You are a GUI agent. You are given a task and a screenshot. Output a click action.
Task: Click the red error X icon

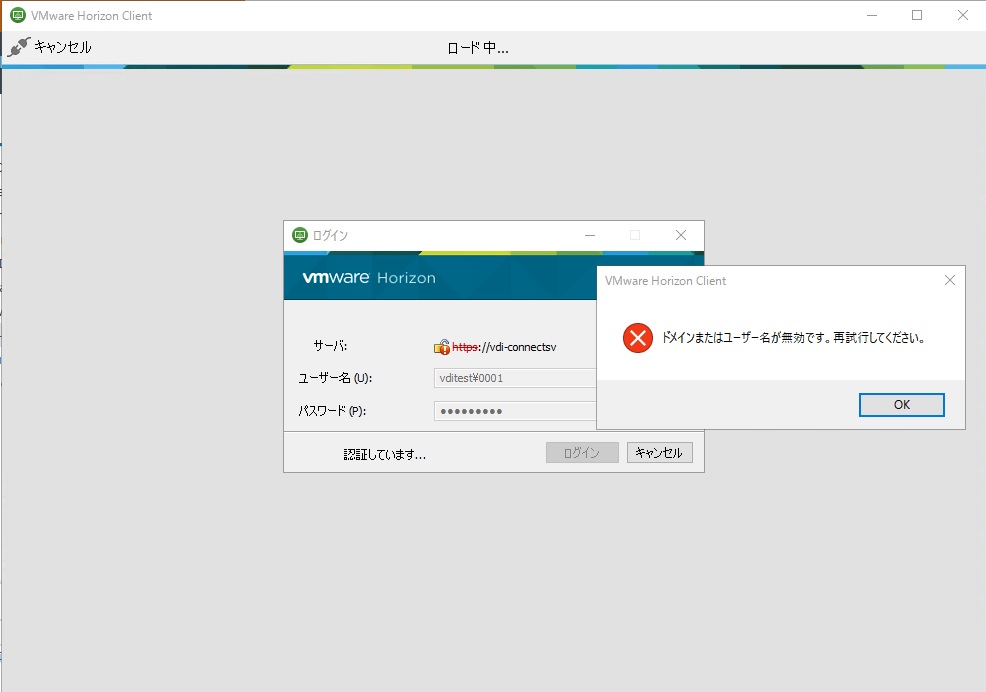(638, 338)
